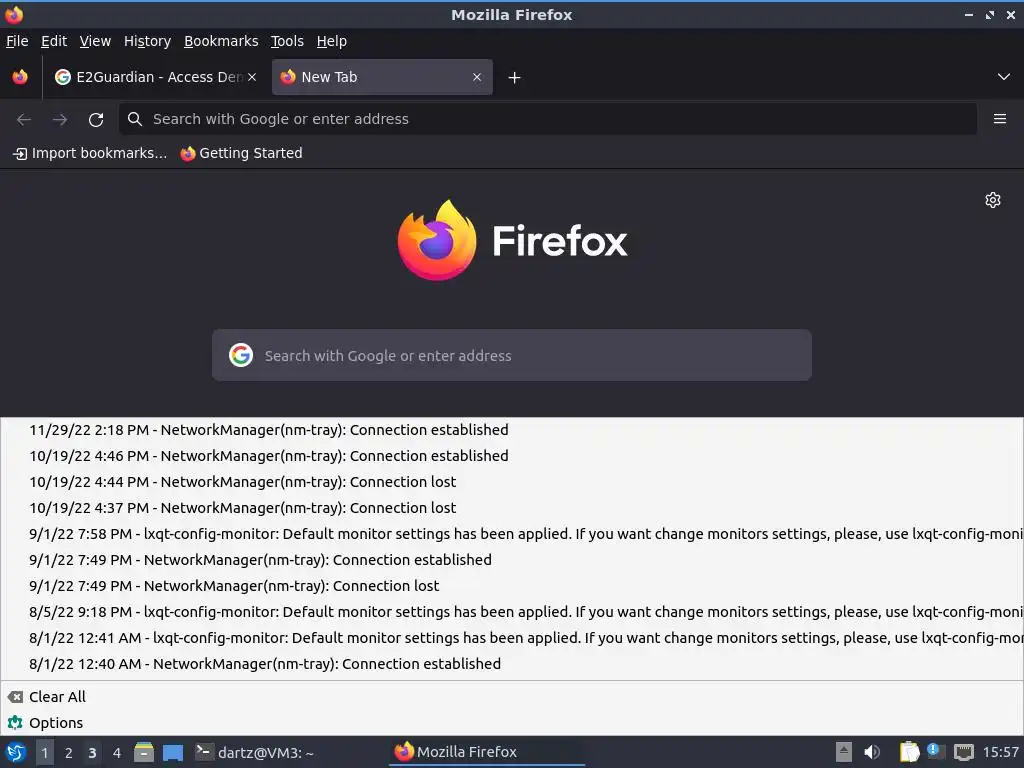Screen dimensions: 1024x768
Task: Open the View menu
Action: point(95,41)
